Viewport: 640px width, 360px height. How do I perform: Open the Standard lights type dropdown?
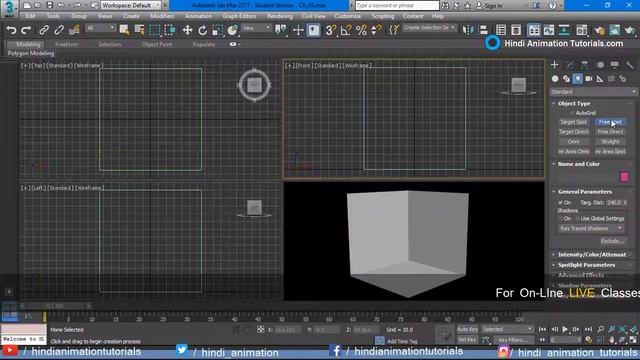click(593, 92)
